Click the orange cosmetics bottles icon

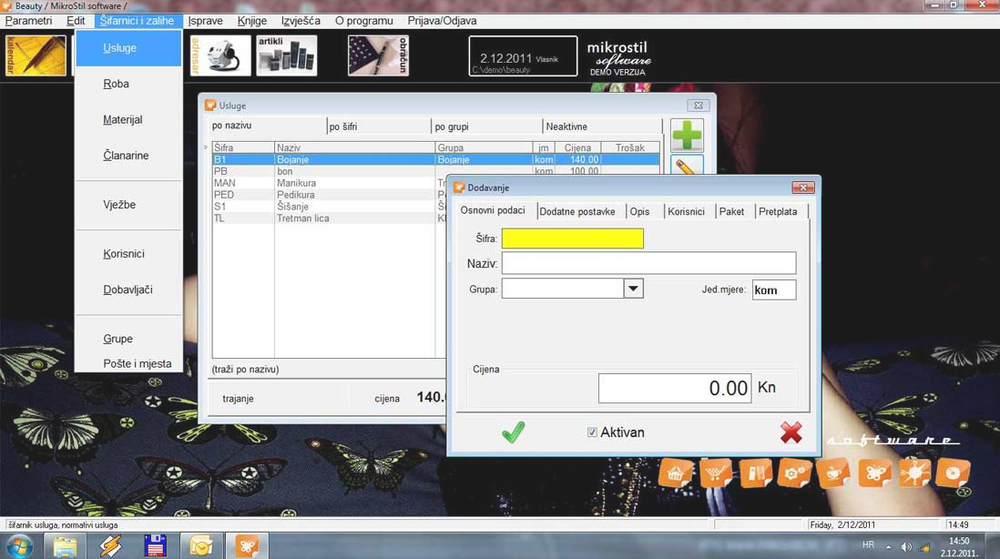(756, 474)
